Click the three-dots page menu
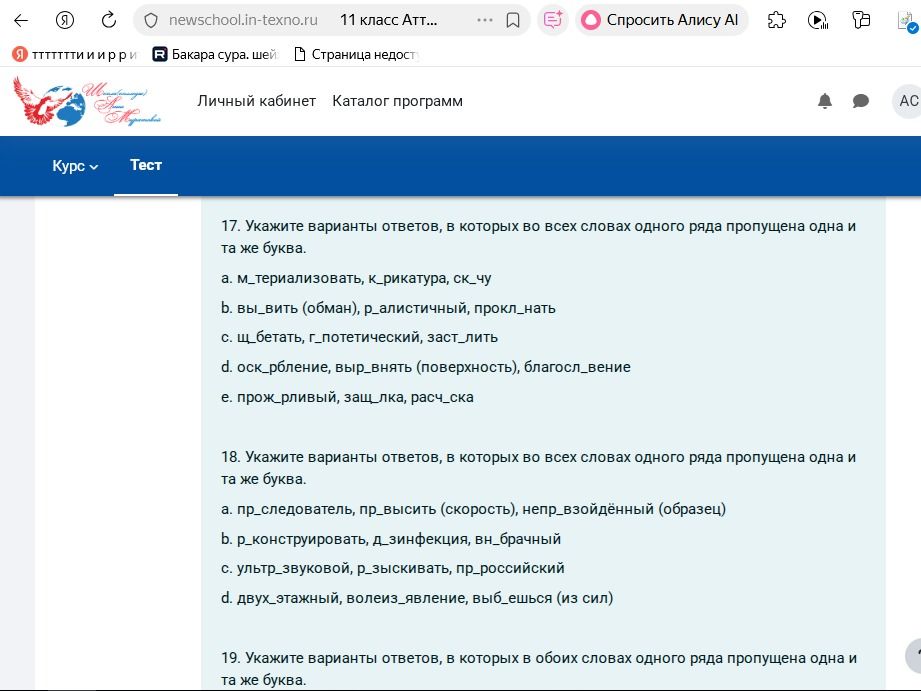 point(485,21)
